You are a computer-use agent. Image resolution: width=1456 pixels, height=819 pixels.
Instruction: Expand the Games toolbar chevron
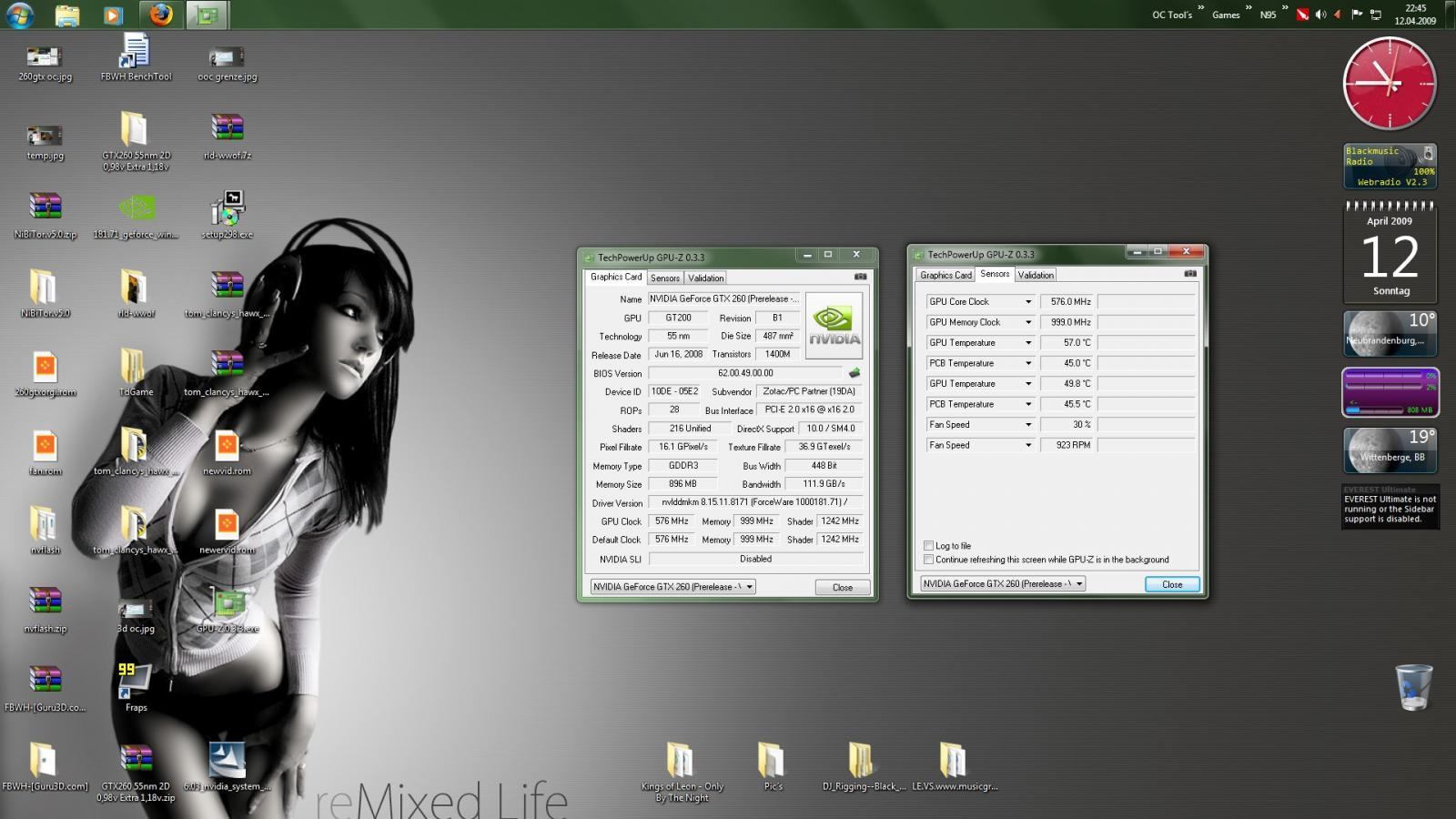(x=1249, y=9)
